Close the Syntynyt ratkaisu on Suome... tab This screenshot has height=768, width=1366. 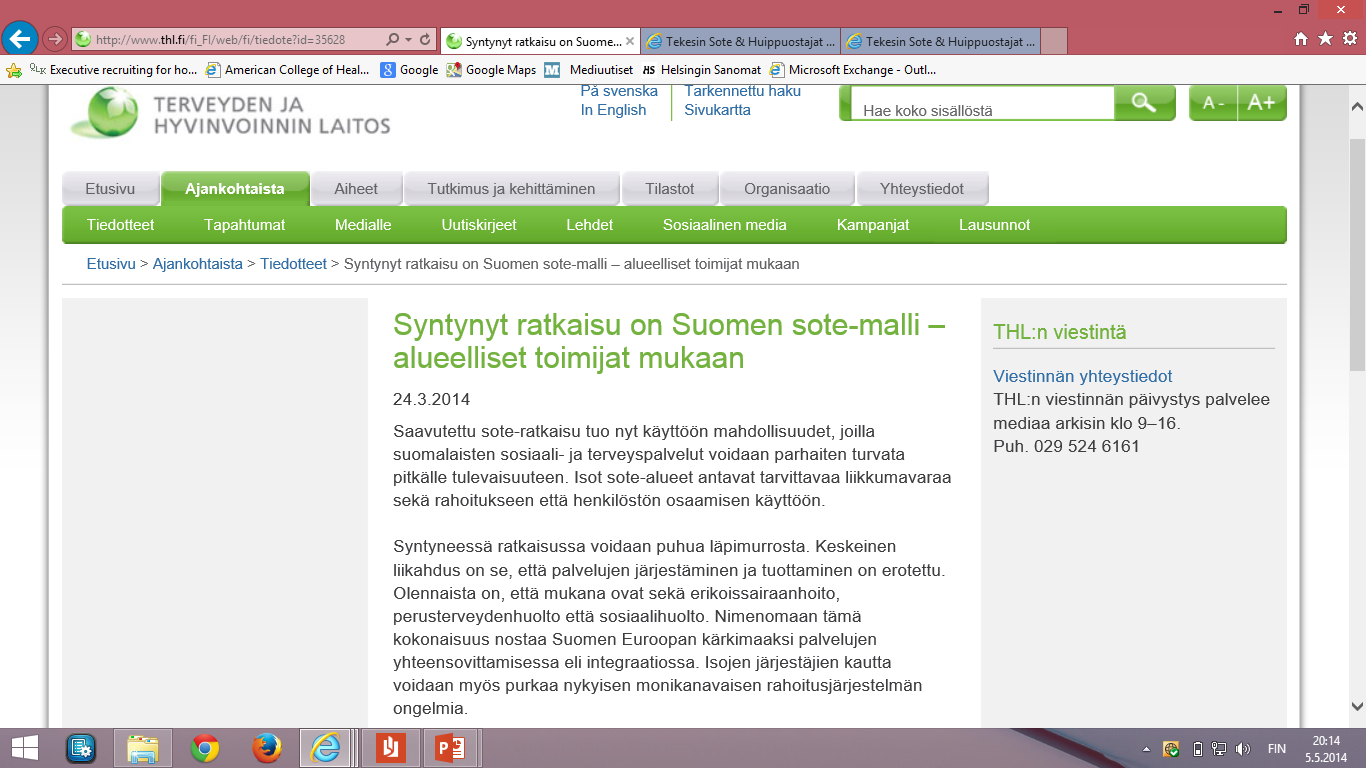click(x=630, y=41)
